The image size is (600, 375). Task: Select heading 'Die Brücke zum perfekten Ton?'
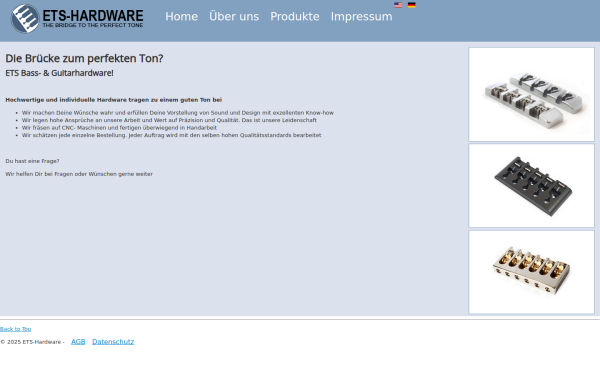[84, 59]
